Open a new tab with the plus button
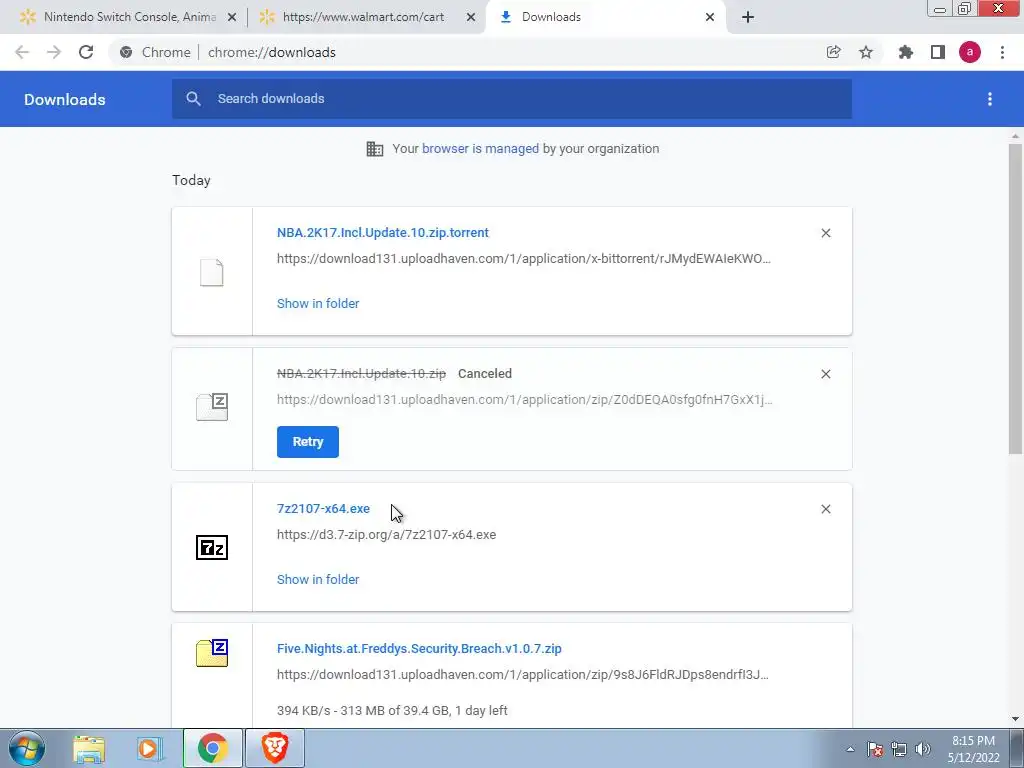 click(748, 17)
